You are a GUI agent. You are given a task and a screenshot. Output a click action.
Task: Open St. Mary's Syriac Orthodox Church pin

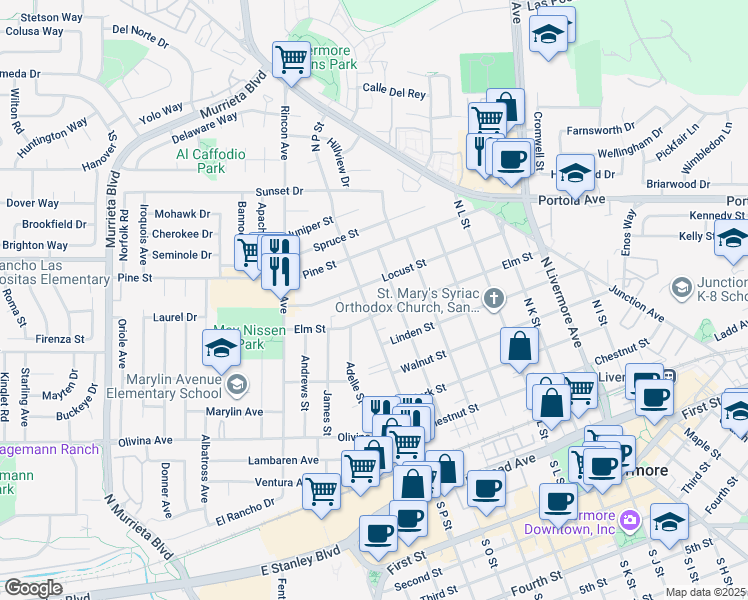point(494,300)
